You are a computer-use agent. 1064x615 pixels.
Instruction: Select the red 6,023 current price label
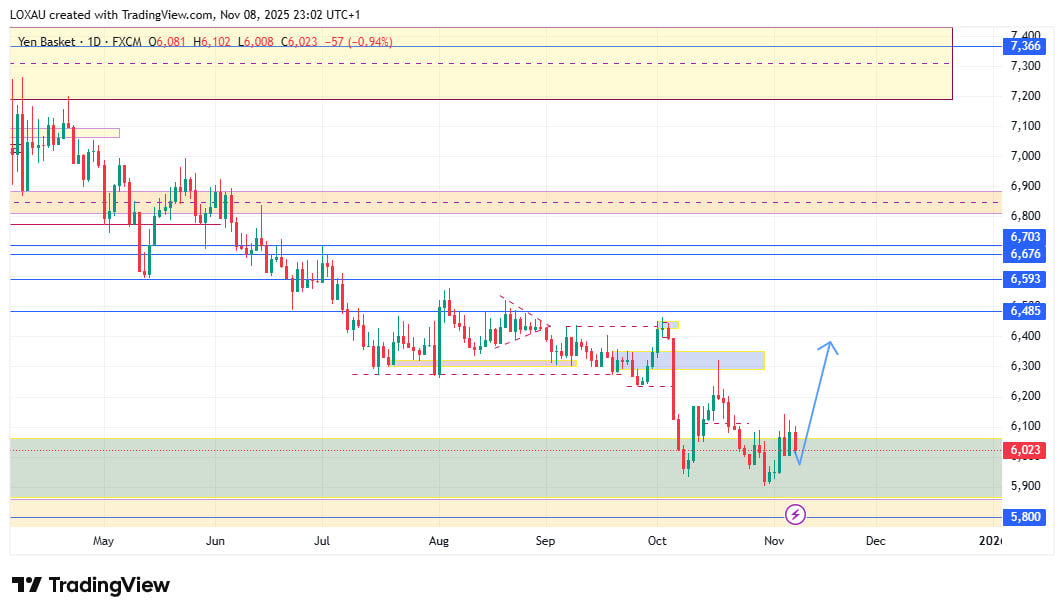click(1025, 450)
